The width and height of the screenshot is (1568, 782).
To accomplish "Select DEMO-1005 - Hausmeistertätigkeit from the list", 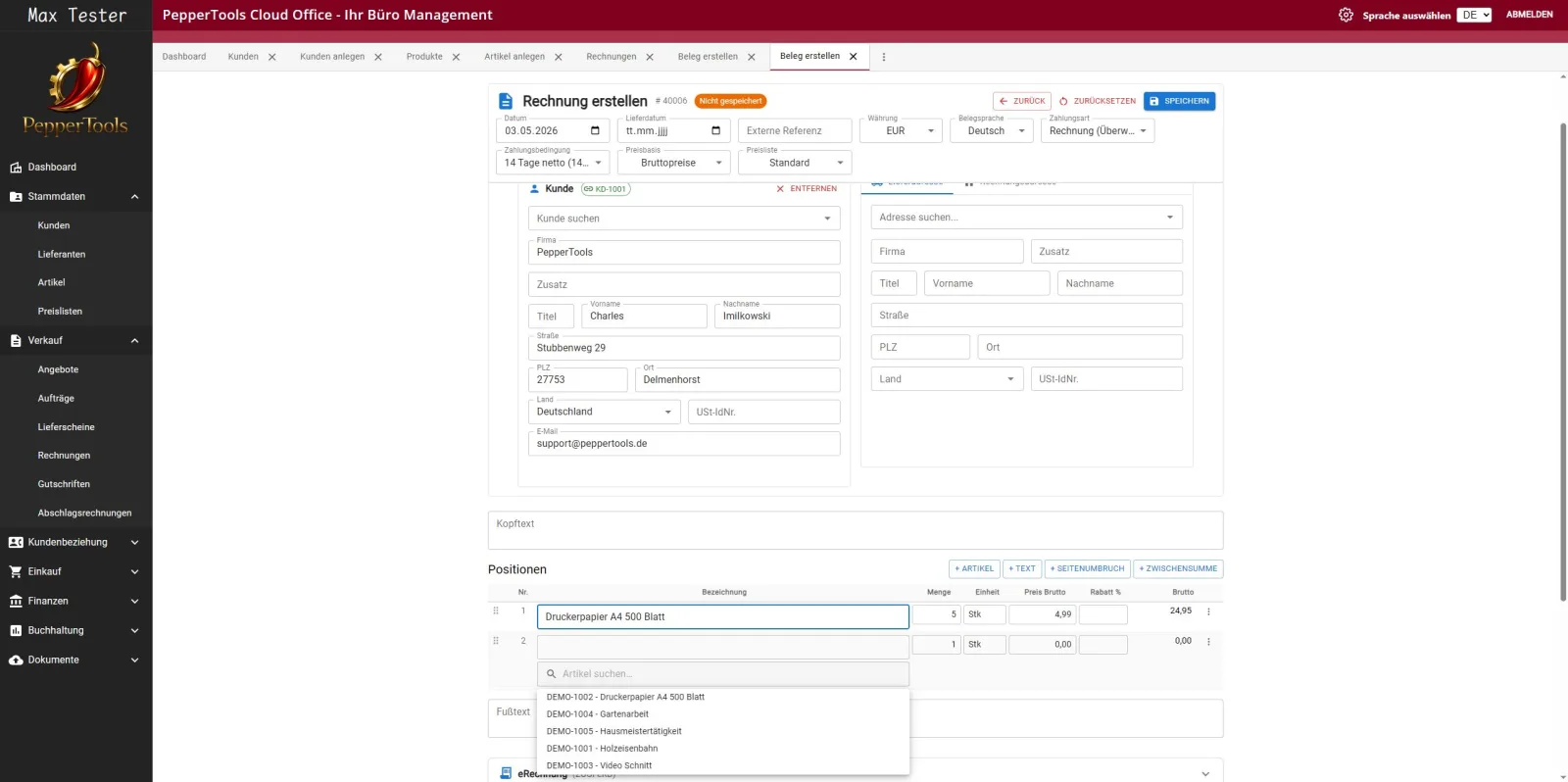I will (723, 732).
